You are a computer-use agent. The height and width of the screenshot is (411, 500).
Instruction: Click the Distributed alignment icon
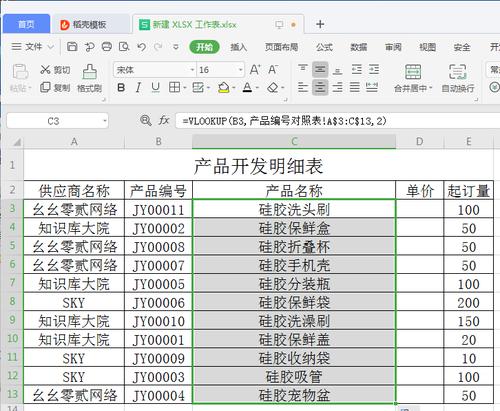(x=372, y=88)
